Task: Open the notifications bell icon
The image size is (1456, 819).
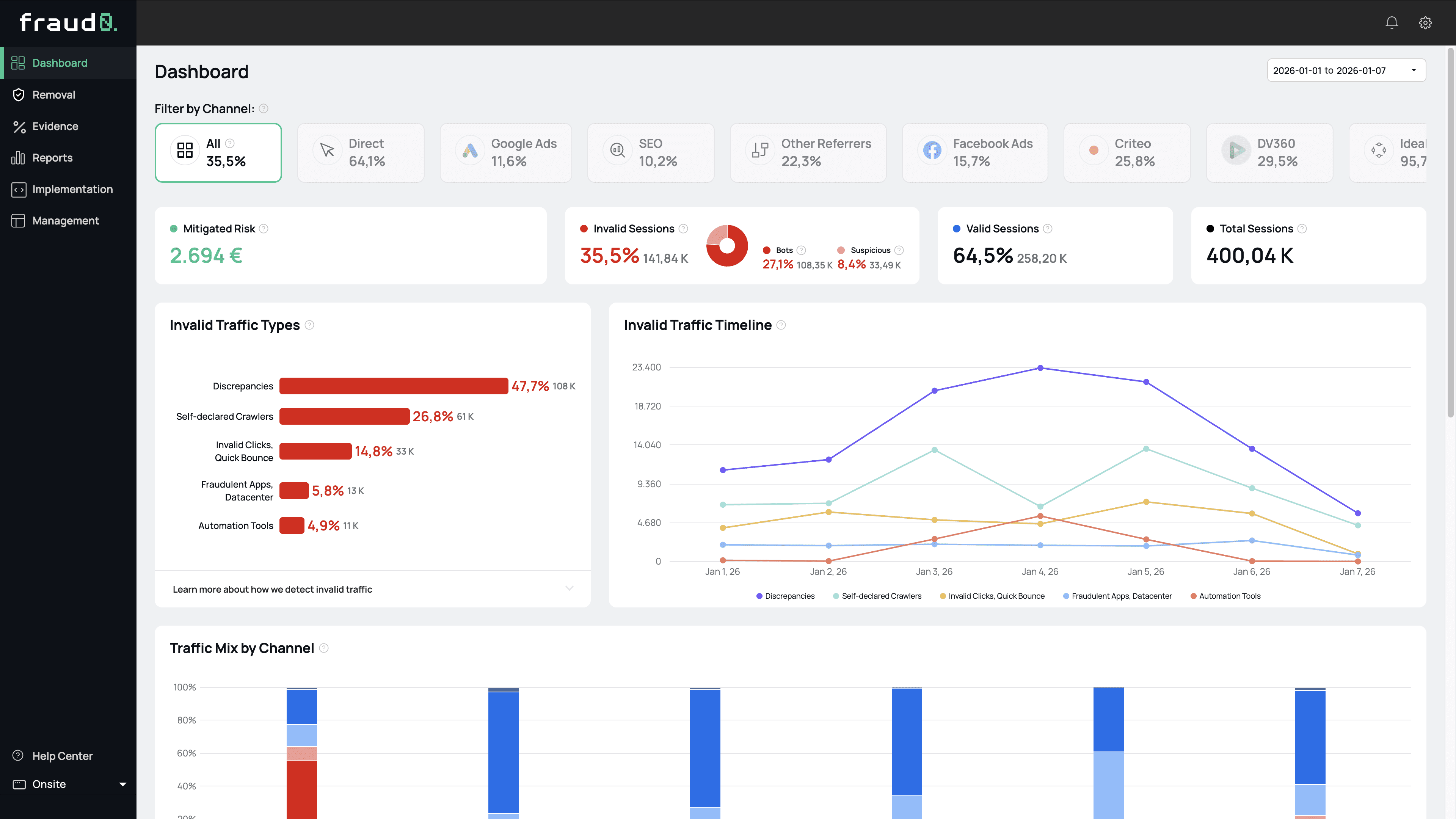Action: pos(1392,23)
